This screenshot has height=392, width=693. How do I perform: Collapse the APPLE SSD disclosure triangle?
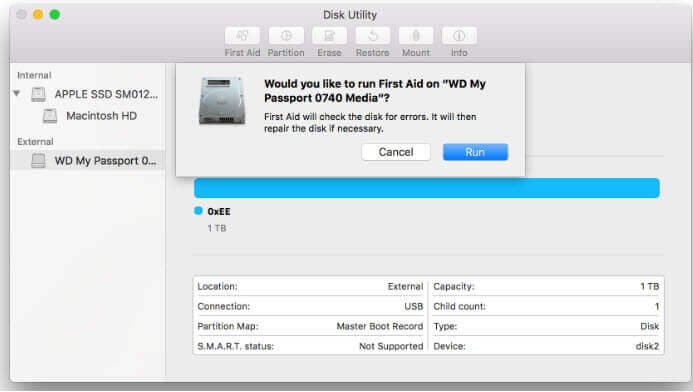tap(17, 93)
